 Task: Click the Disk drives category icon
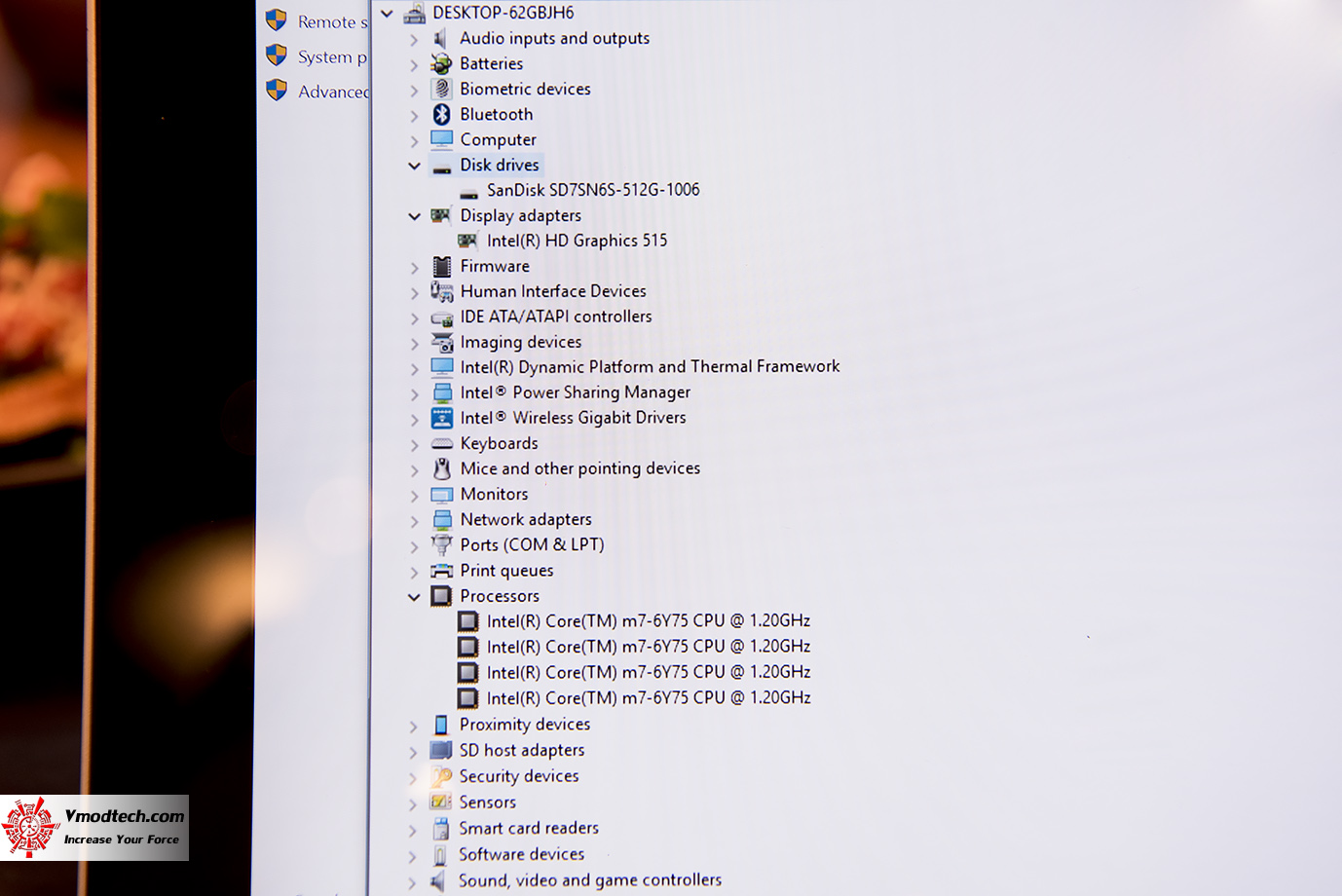point(442,168)
